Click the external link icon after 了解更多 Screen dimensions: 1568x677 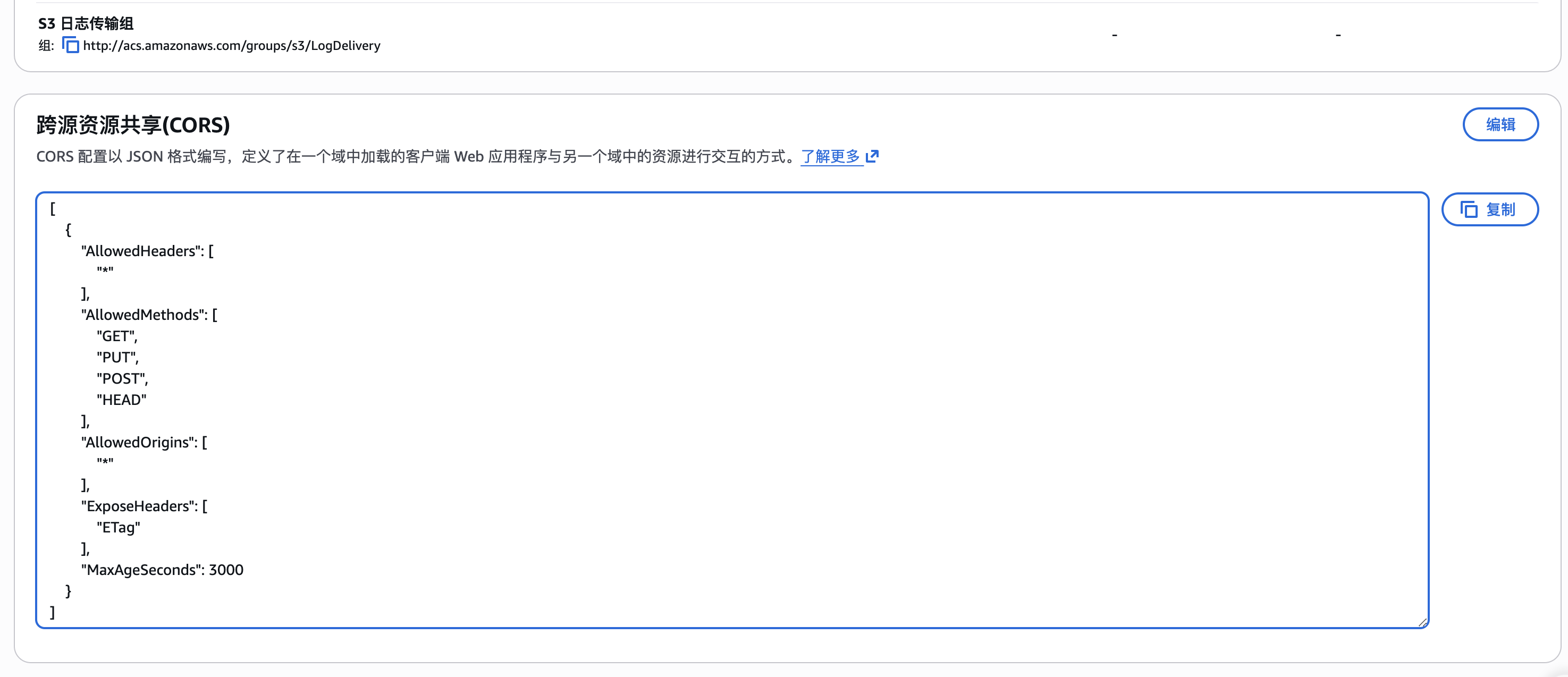pos(872,156)
